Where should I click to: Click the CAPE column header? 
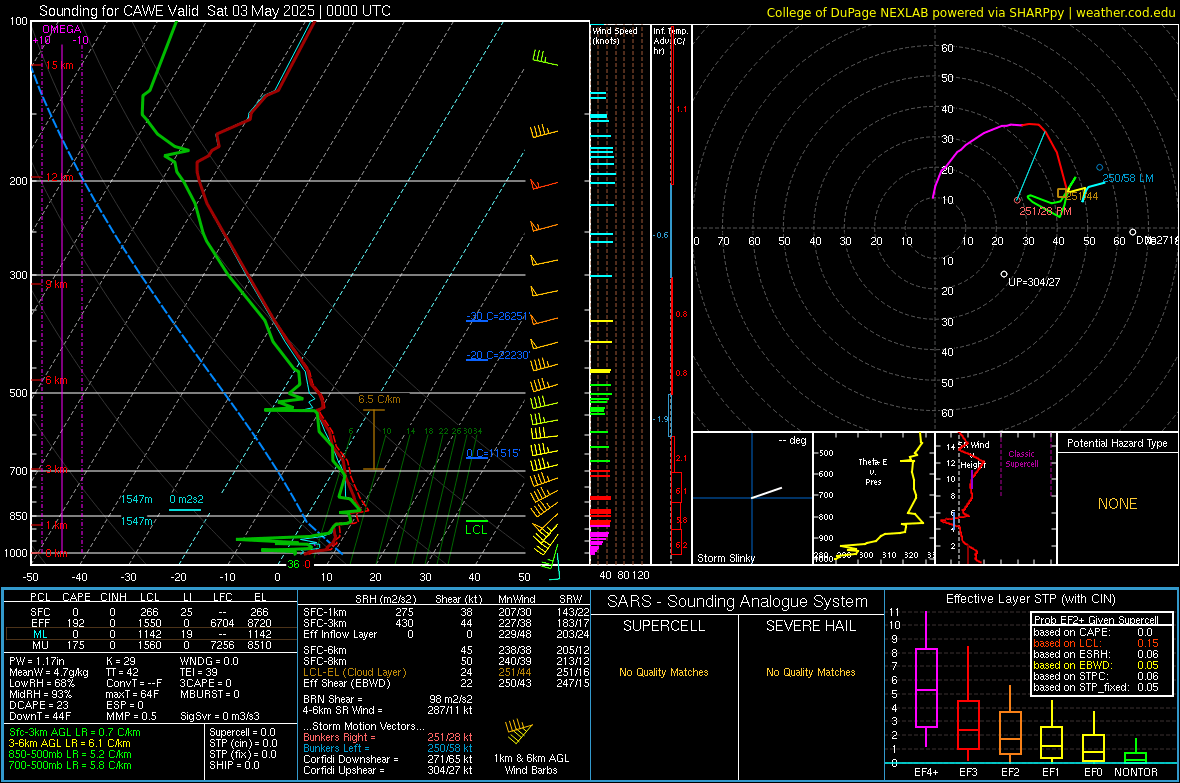tap(76, 597)
